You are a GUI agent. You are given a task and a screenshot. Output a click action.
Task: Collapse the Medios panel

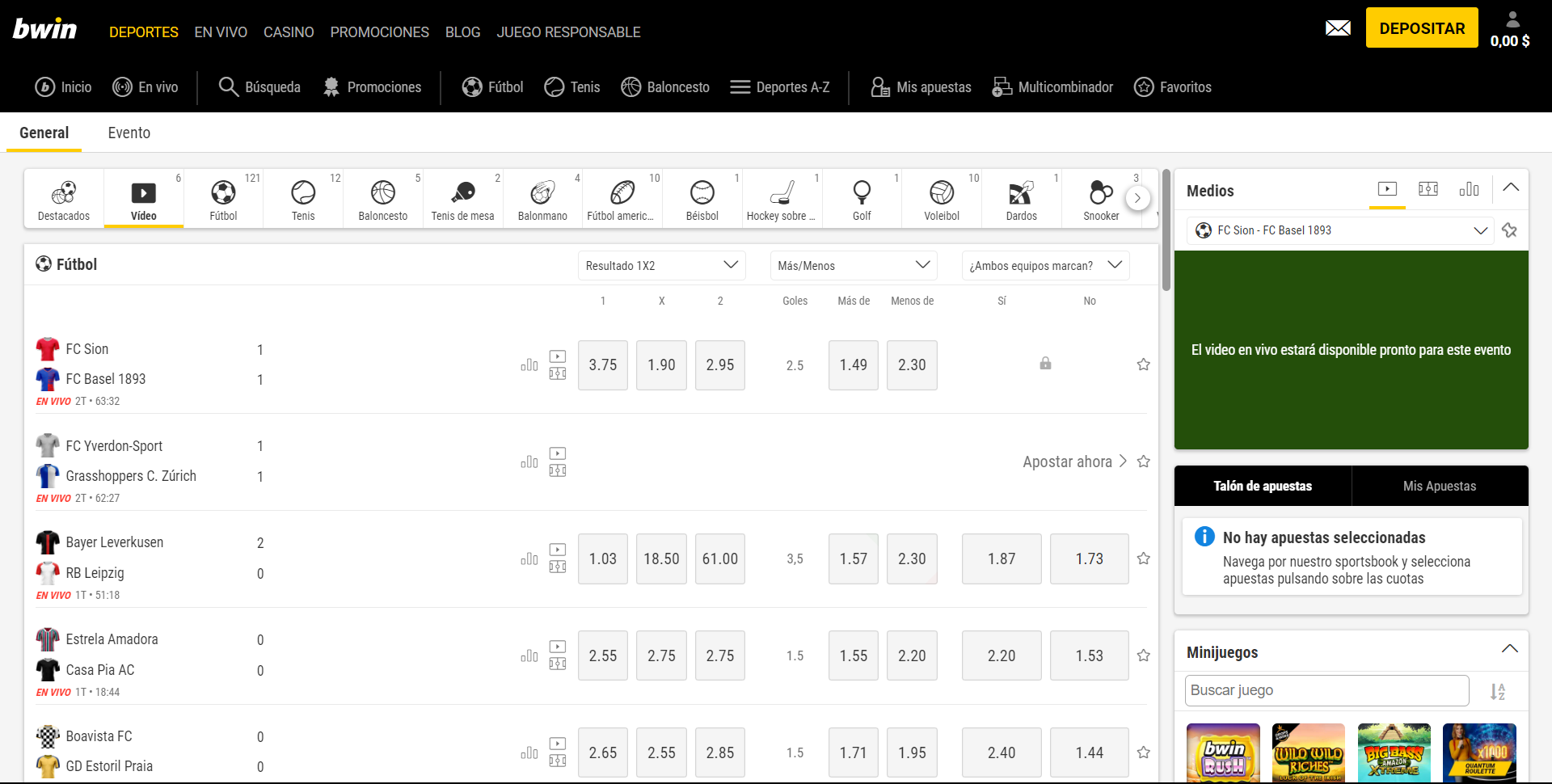(x=1511, y=188)
